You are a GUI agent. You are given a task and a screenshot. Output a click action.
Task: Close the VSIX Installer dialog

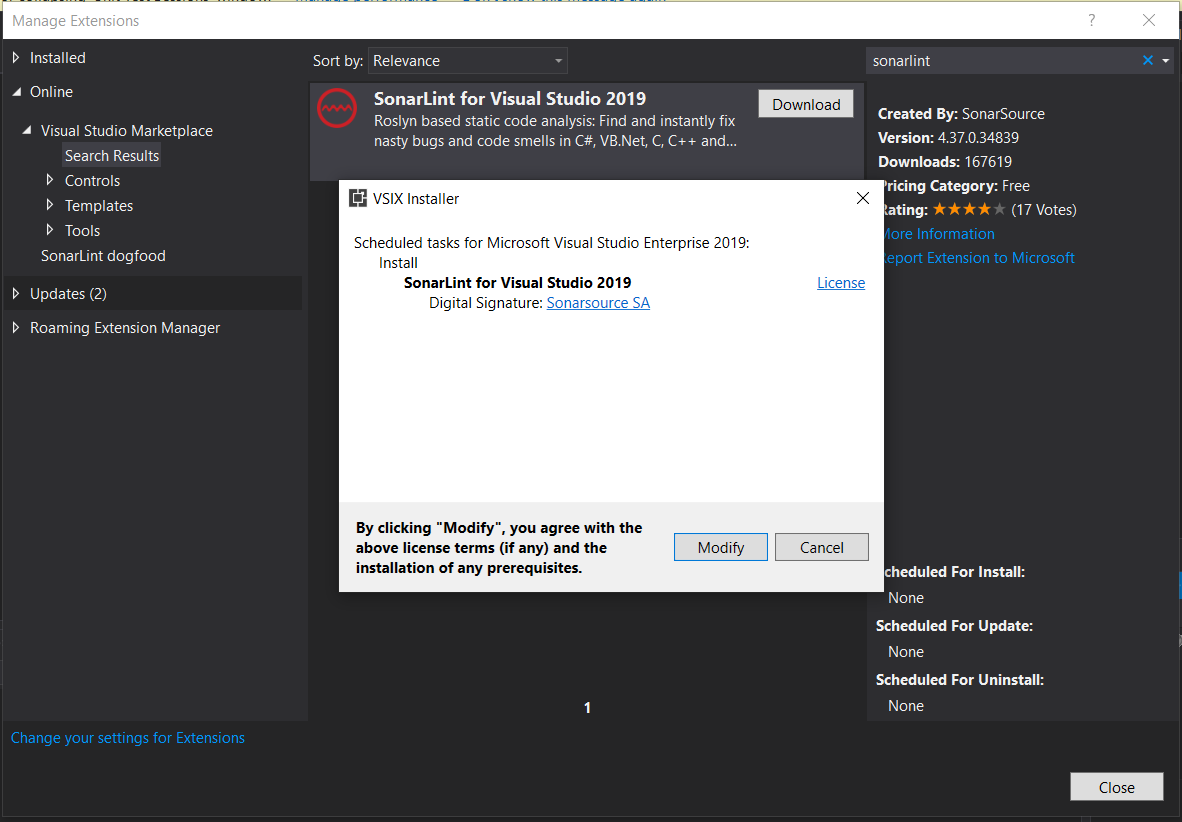[863, 198]
